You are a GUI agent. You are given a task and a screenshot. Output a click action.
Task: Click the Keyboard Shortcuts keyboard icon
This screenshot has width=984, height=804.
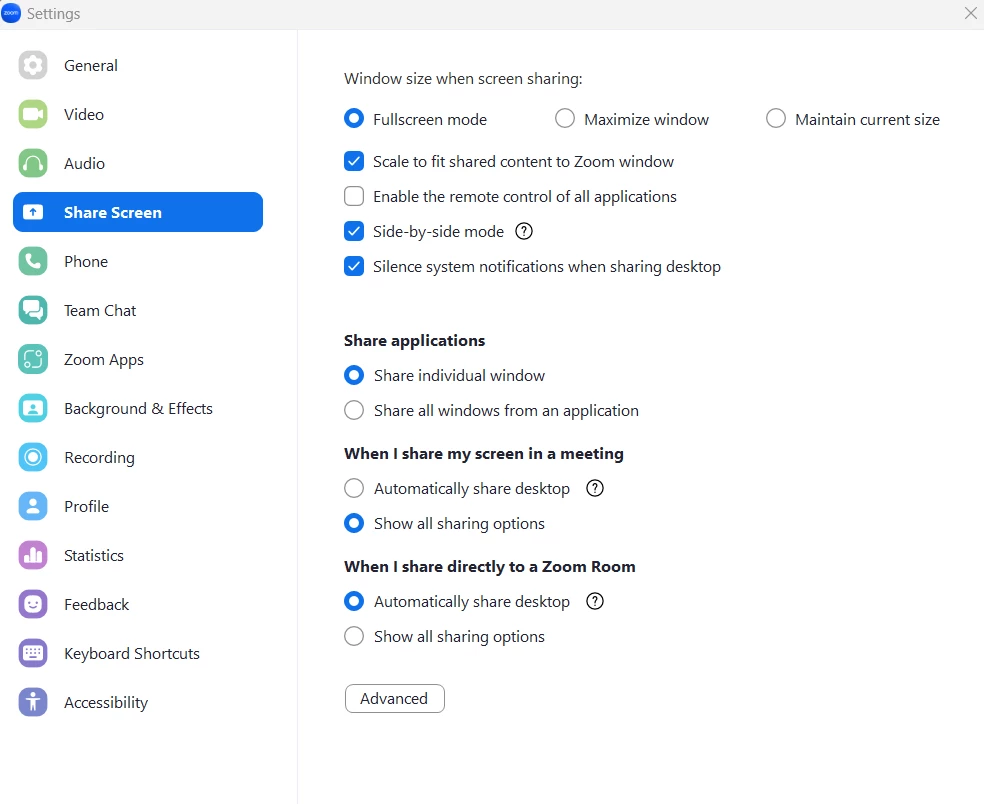33,653
